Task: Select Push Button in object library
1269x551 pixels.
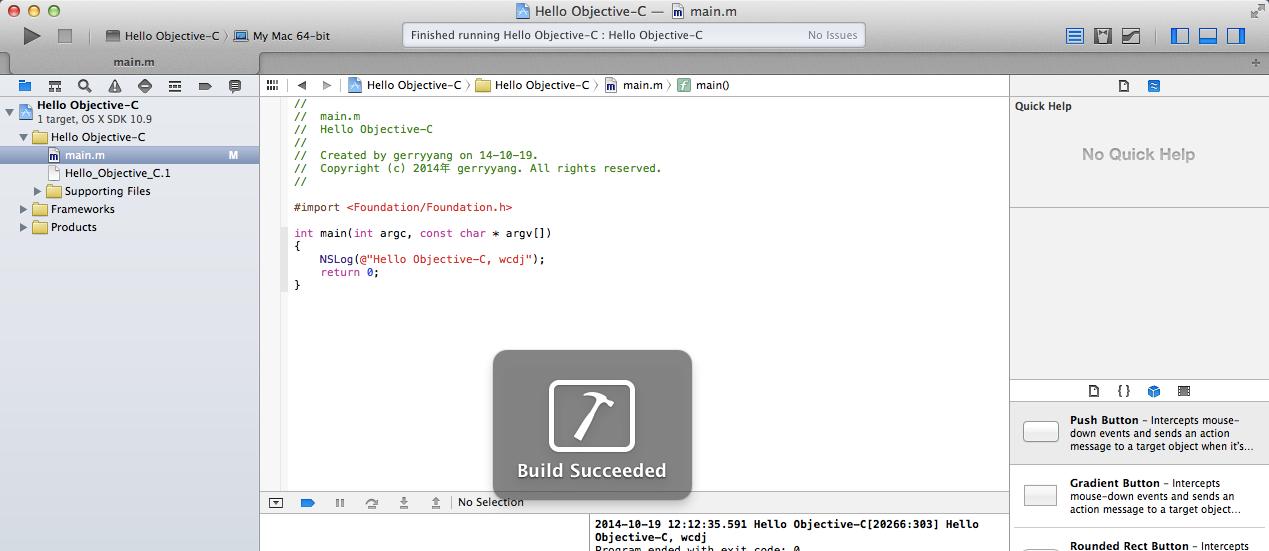Action: pyautogui.click(x=1140, y=433)
